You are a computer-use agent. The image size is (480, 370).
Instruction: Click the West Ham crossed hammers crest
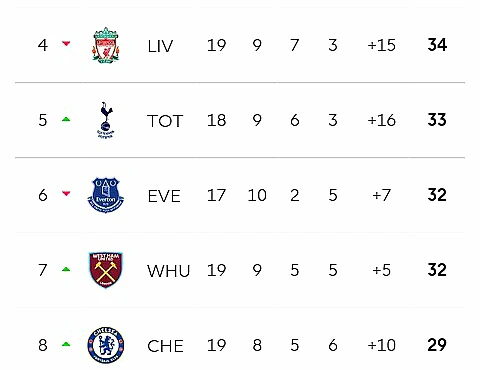pyautogui.click(x=106, y=270)
